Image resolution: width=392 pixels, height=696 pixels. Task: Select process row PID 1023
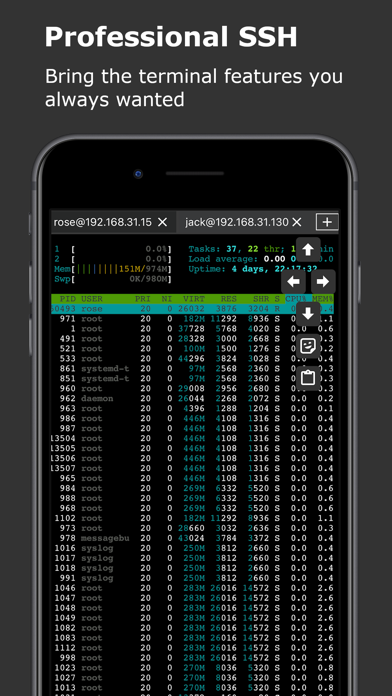click(x=192, y=668)
